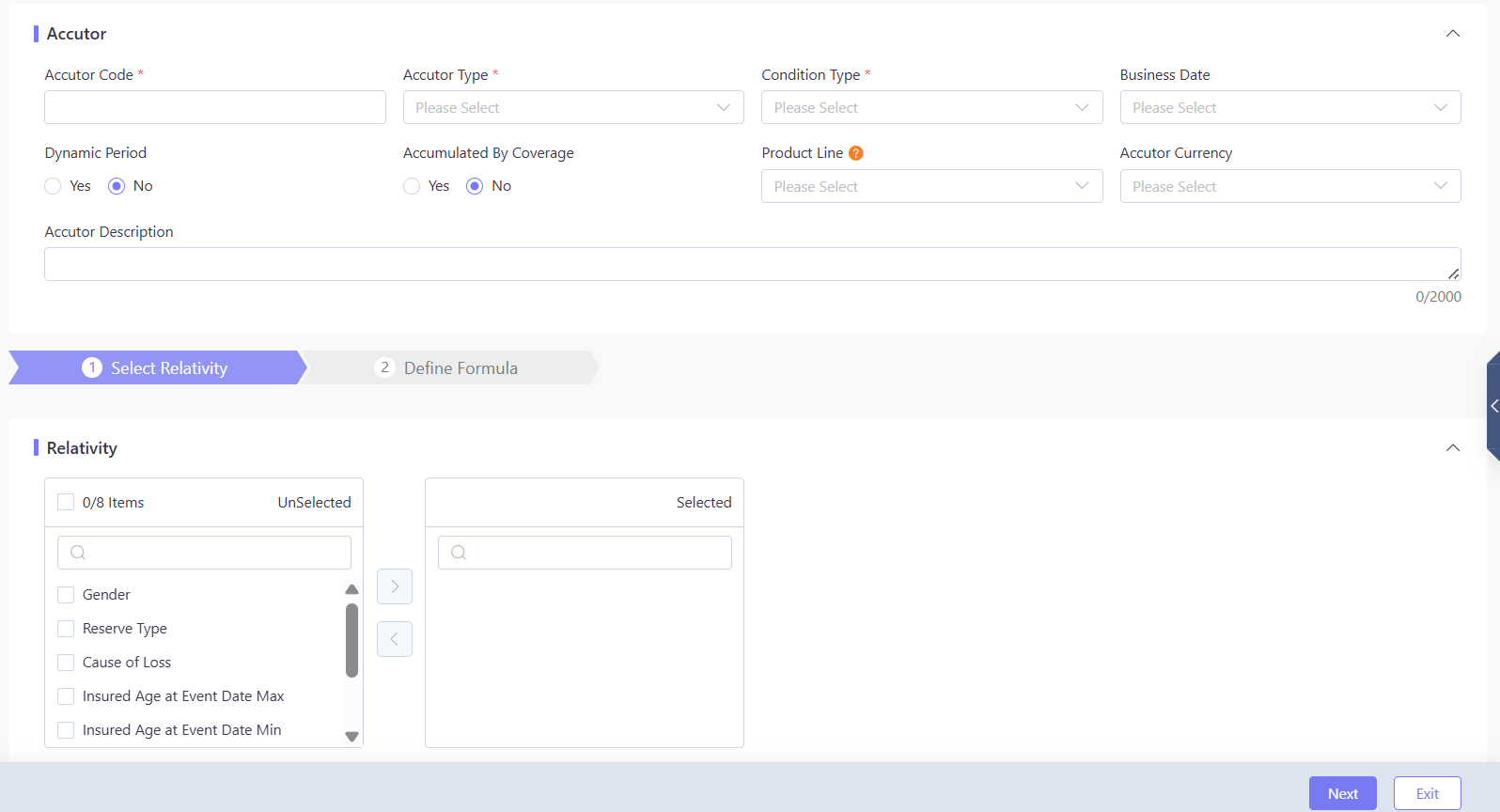Screen dimensions: 1500x812
Task: Open the Condition Type dropdown
Action: click(x=931, y=107)
